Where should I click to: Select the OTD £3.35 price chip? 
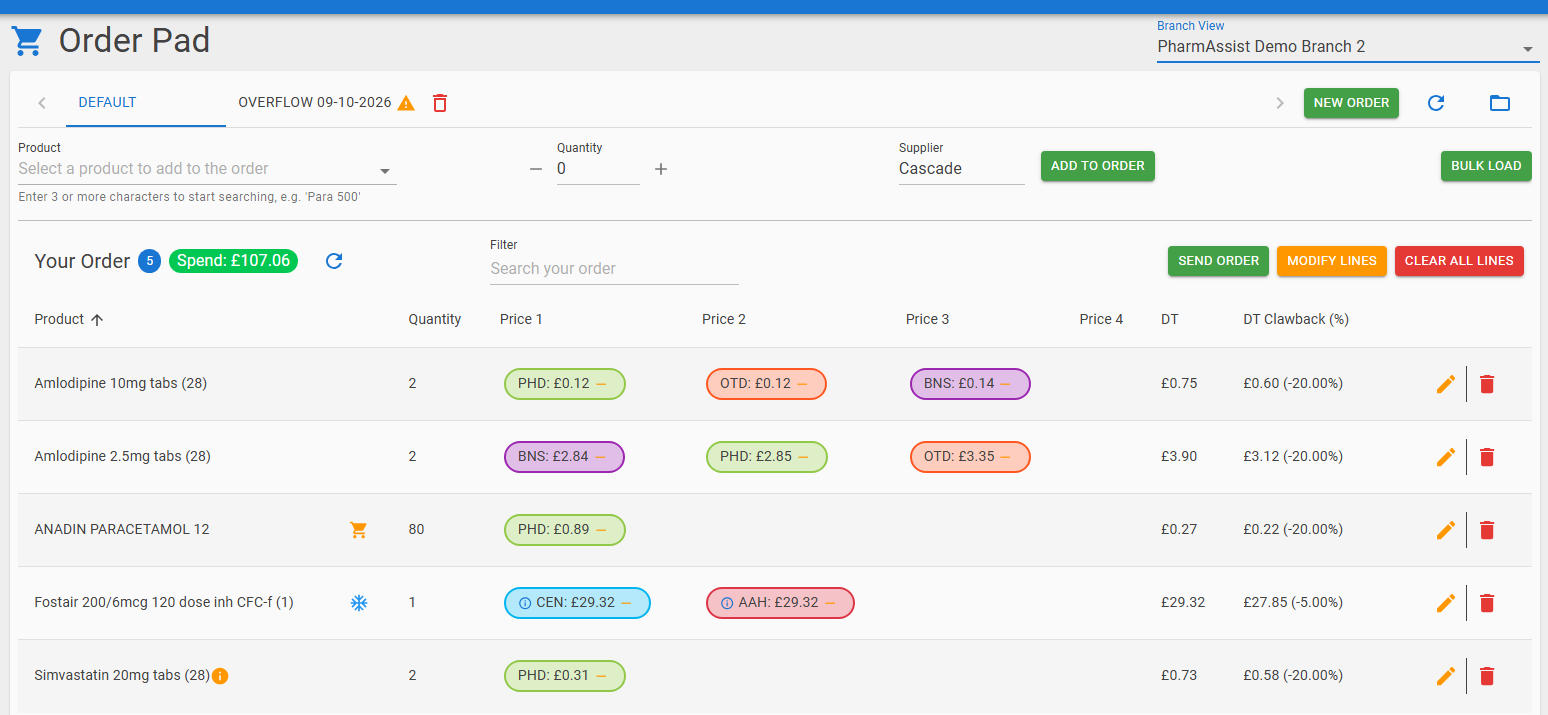click(970, 457)
